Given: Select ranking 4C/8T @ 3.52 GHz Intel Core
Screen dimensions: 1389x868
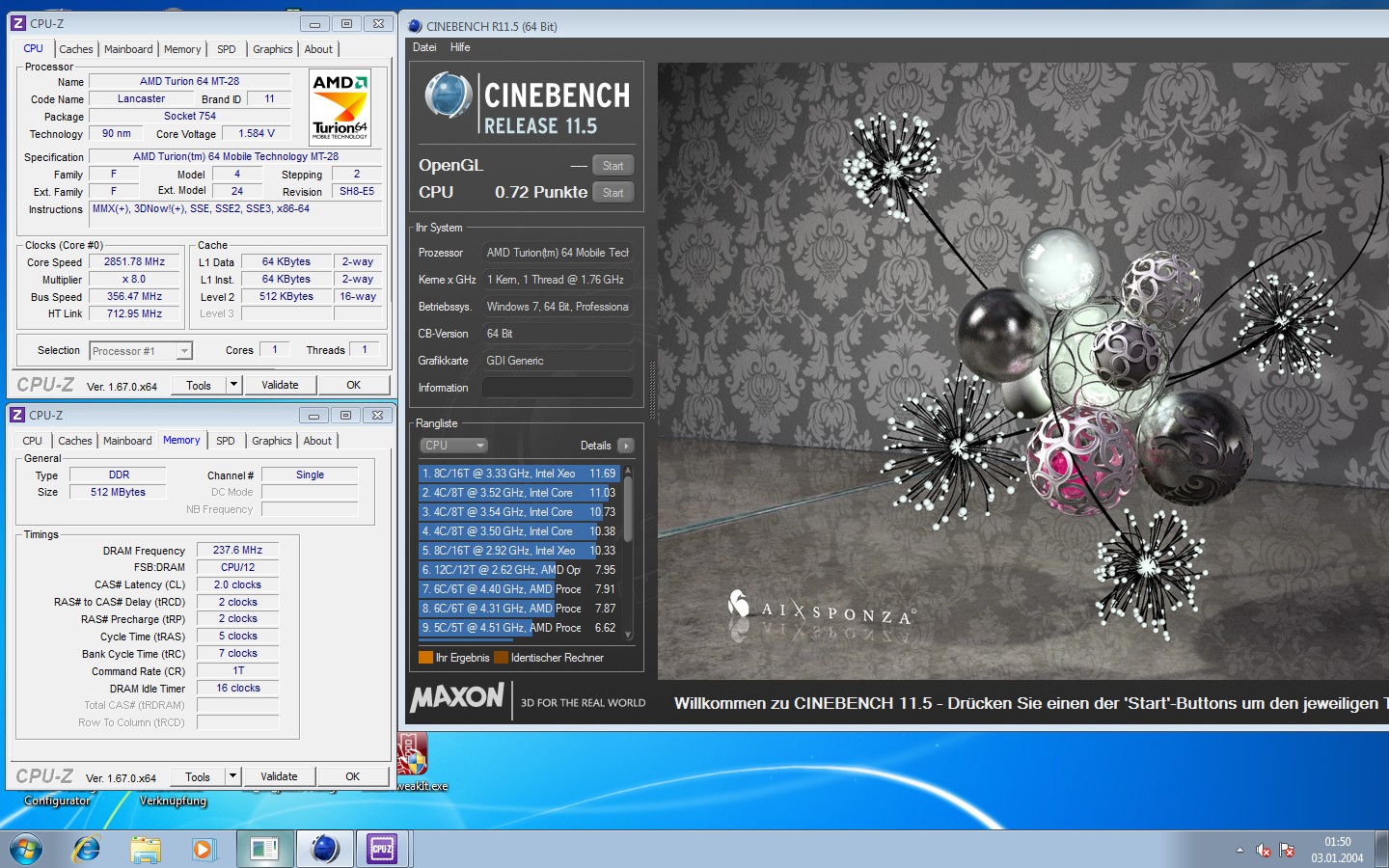Looking at the screenshot, I should pyautogui.click(x=519, y=493).
